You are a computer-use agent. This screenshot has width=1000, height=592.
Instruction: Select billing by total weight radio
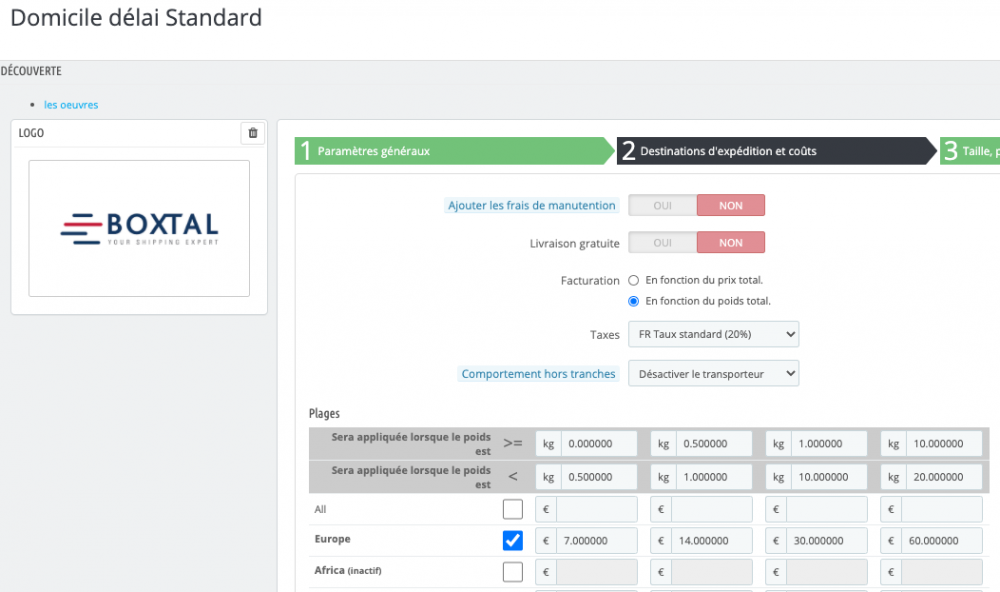coord(633,301)
